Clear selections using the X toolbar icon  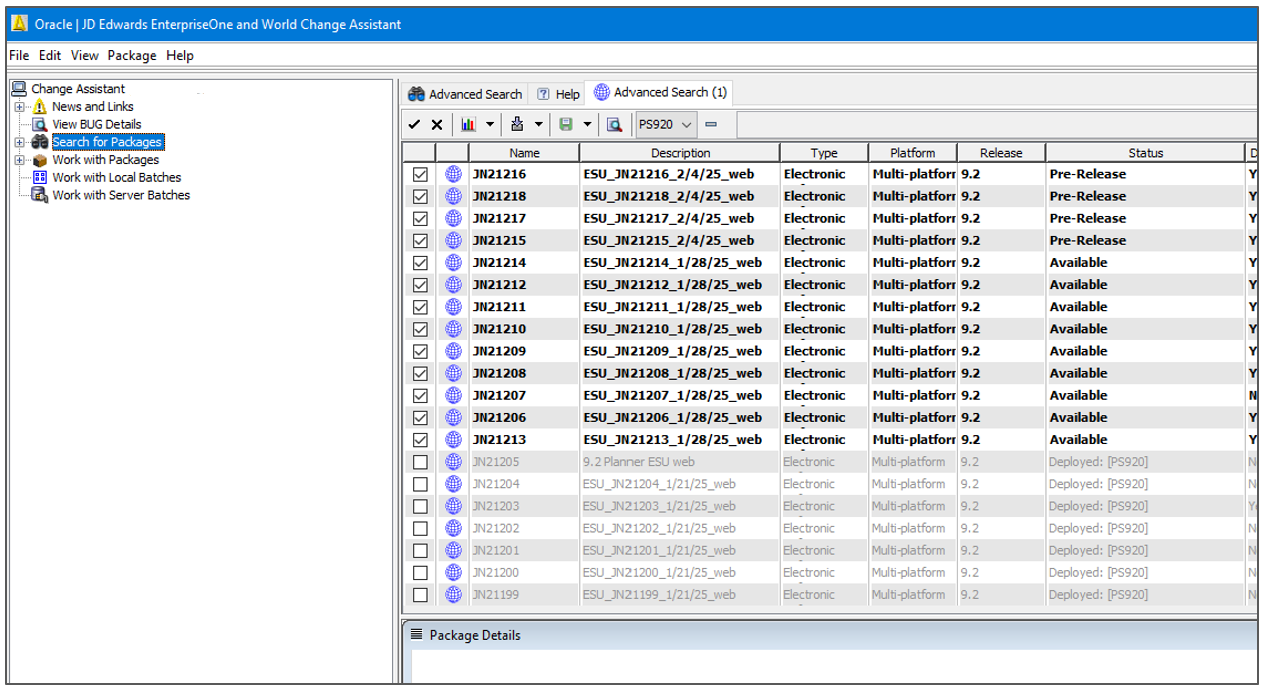click(x=437, y=126)
